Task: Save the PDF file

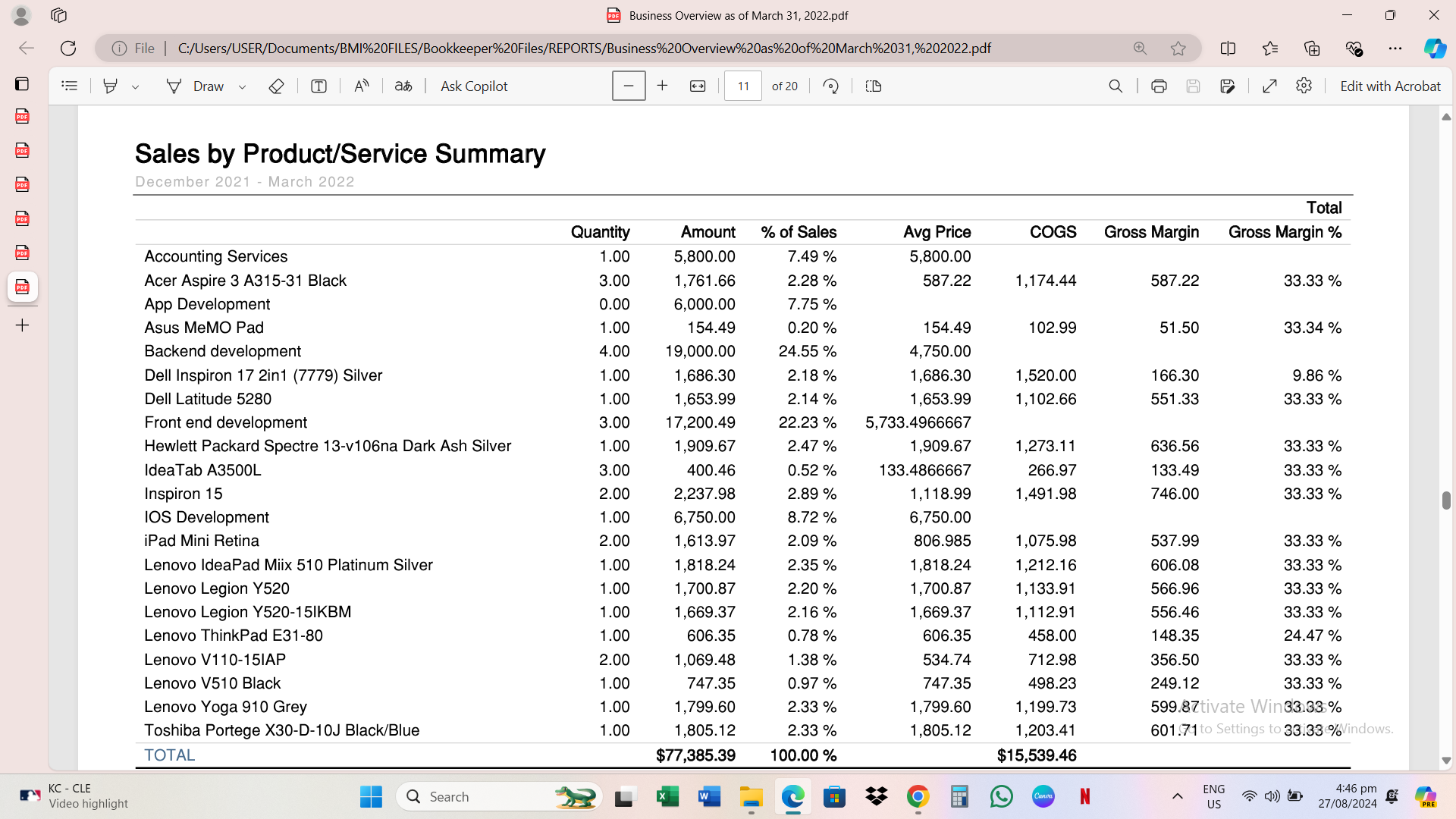Action: [x=1193, y=86]
